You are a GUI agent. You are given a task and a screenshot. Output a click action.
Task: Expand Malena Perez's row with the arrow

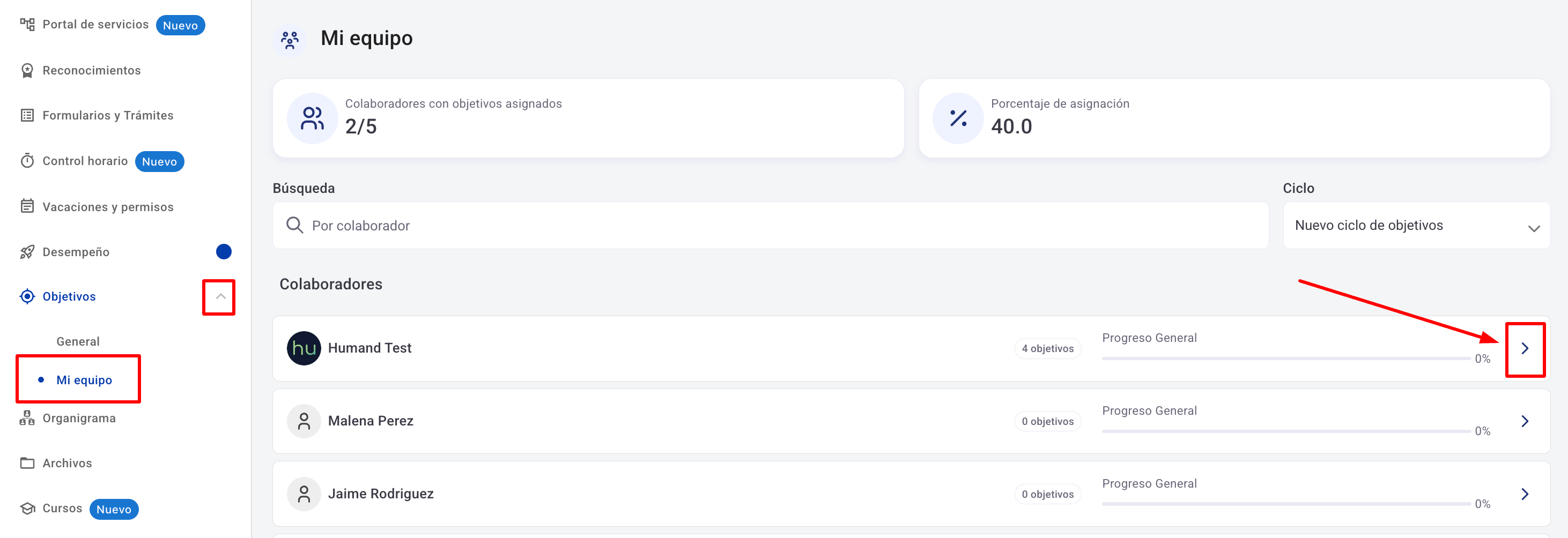click(1524, 421)
